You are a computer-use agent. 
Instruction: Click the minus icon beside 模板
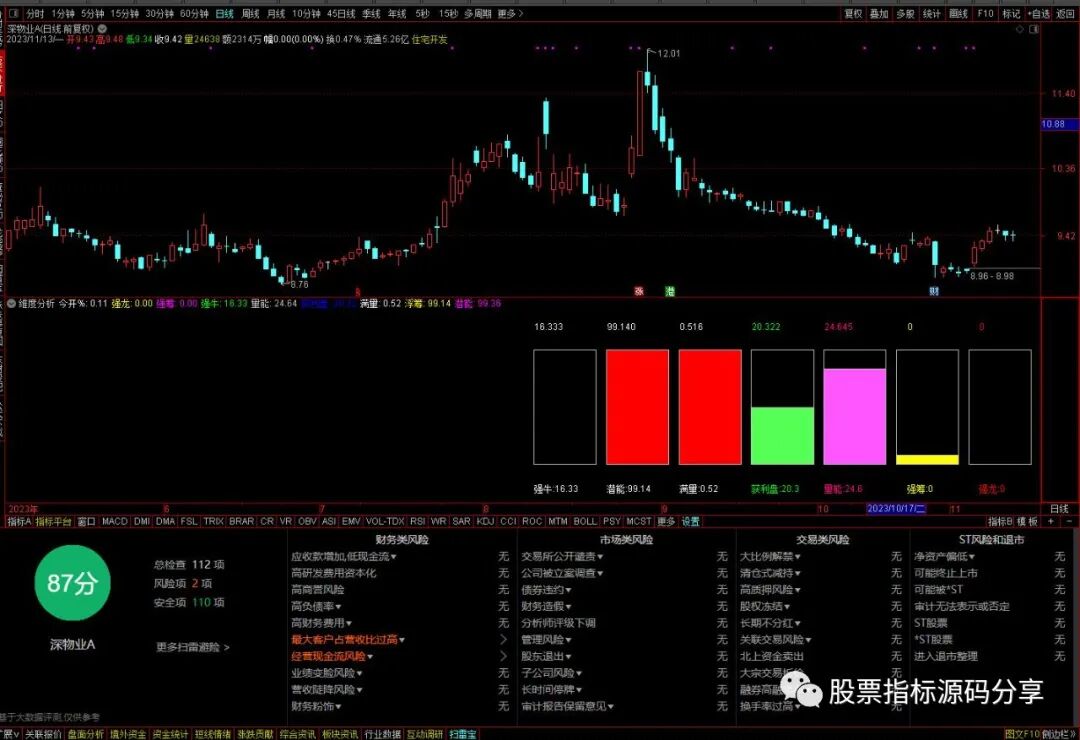pyautogui.click(x=1068, y=522)
